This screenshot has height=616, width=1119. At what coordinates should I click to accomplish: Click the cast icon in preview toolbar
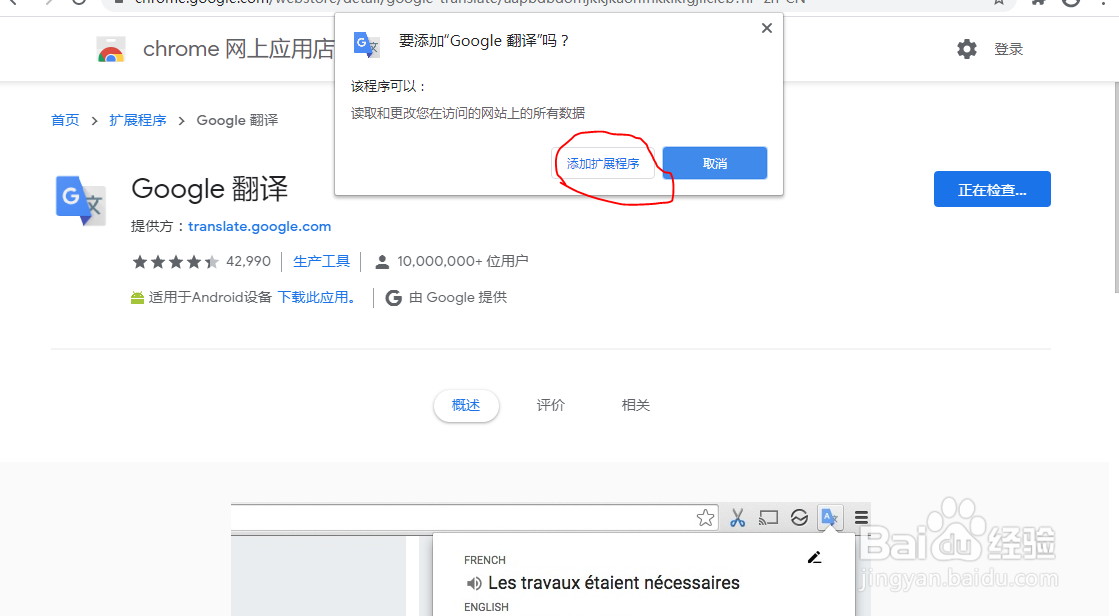[x=768, y=517]
